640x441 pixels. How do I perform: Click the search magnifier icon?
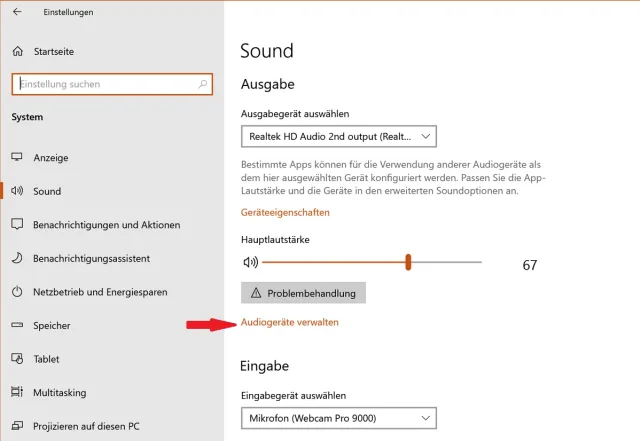point(203,85)
